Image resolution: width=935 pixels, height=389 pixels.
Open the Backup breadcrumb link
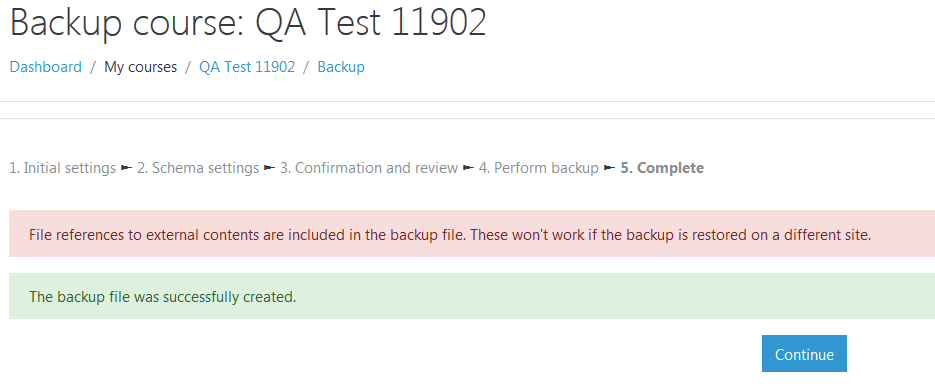[x=341, y=67]
